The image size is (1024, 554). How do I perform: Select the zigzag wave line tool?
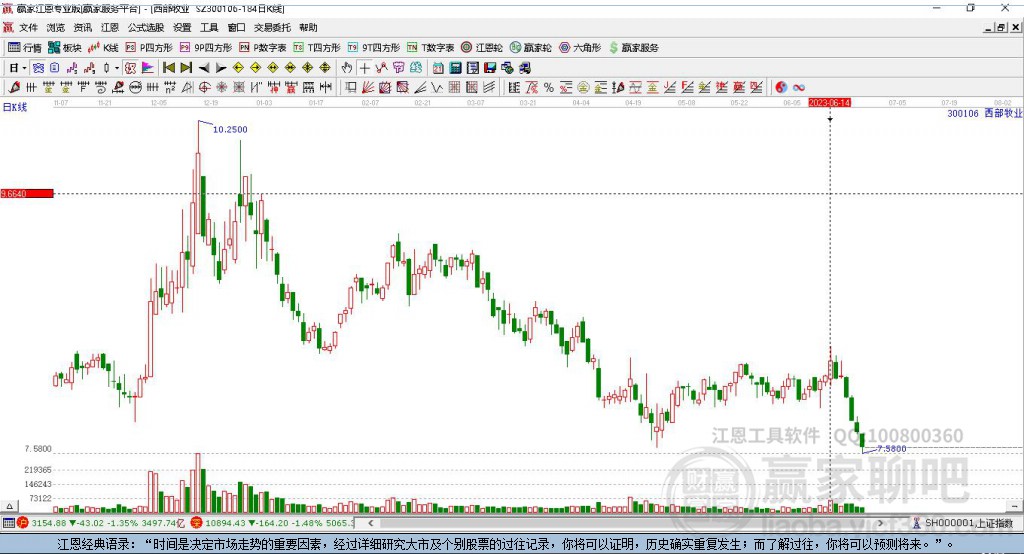[436, 88]
